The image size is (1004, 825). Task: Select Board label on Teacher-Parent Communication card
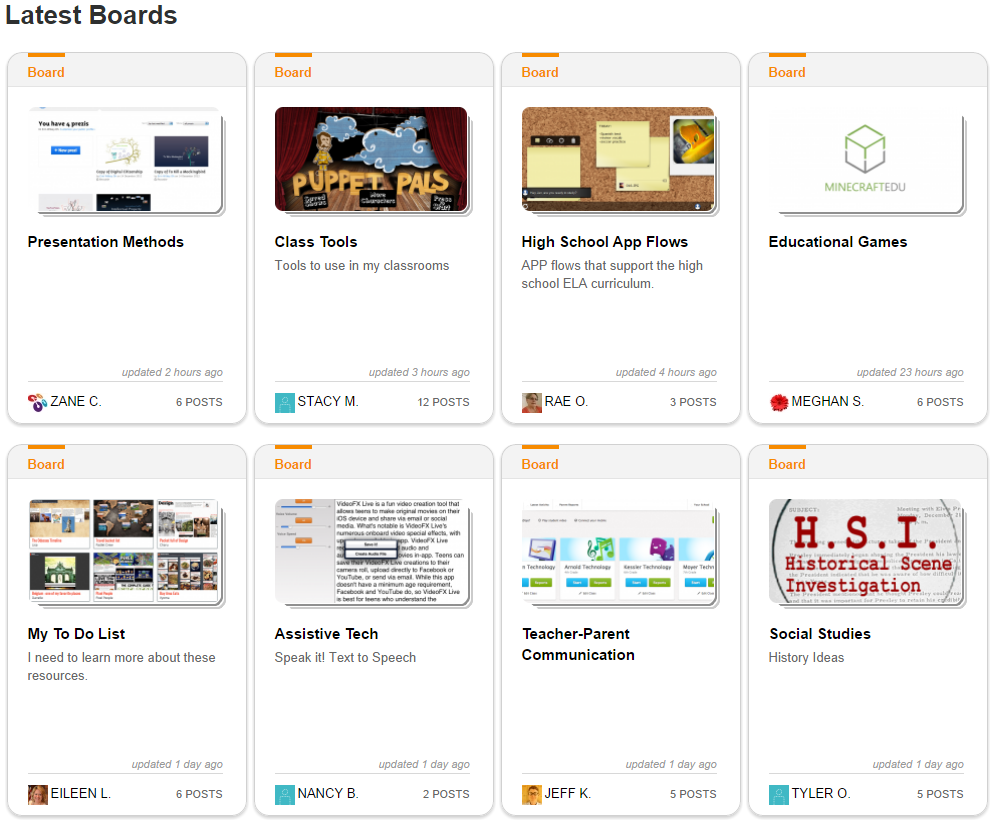click(540, 464)
